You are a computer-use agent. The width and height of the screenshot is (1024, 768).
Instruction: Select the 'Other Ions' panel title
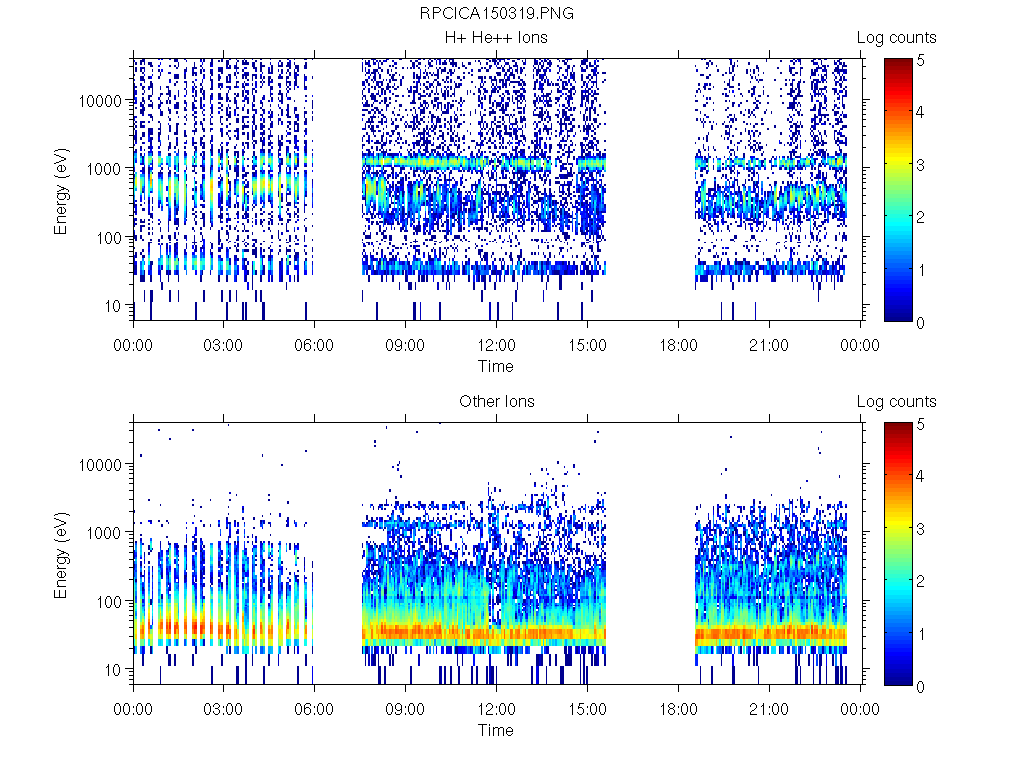click(496, 402)
